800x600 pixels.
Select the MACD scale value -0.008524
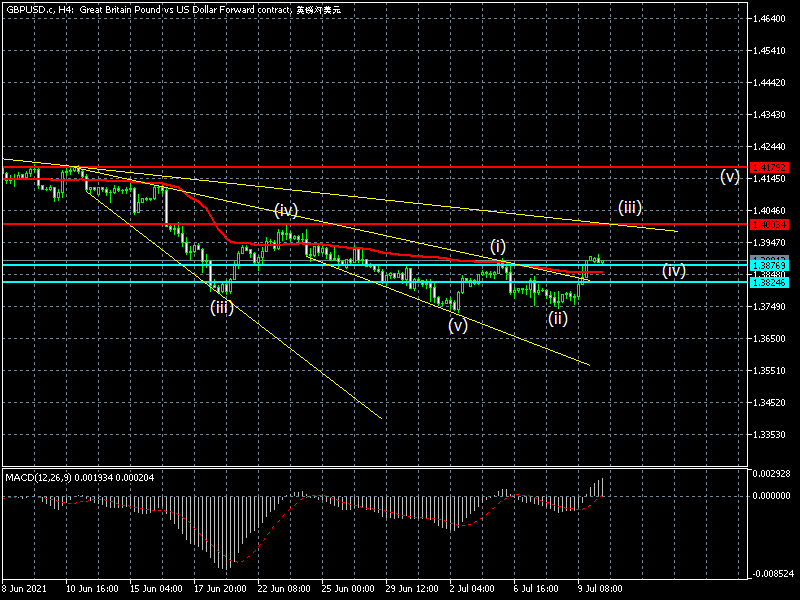(x=772, y=574)
